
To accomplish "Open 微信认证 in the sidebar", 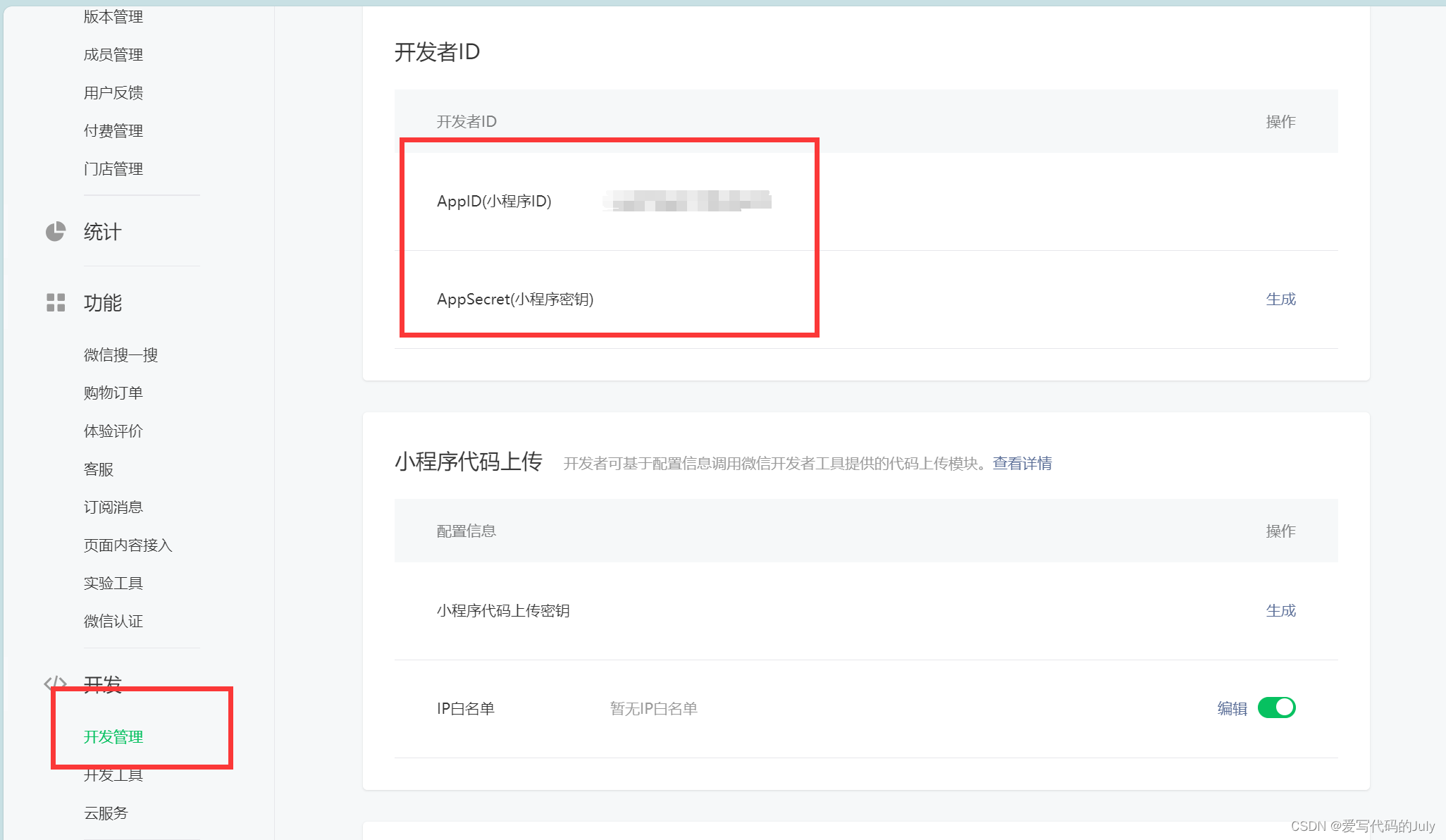I will point(113,622).
